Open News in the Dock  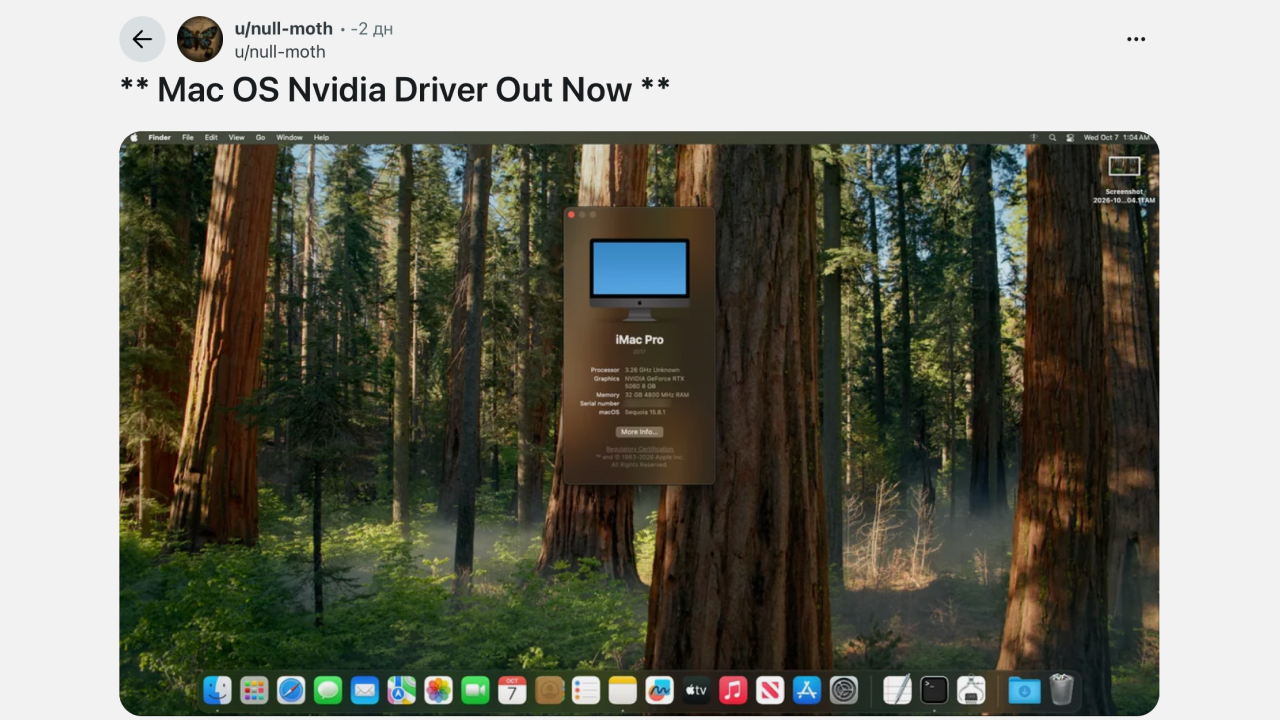pos(770,690)
